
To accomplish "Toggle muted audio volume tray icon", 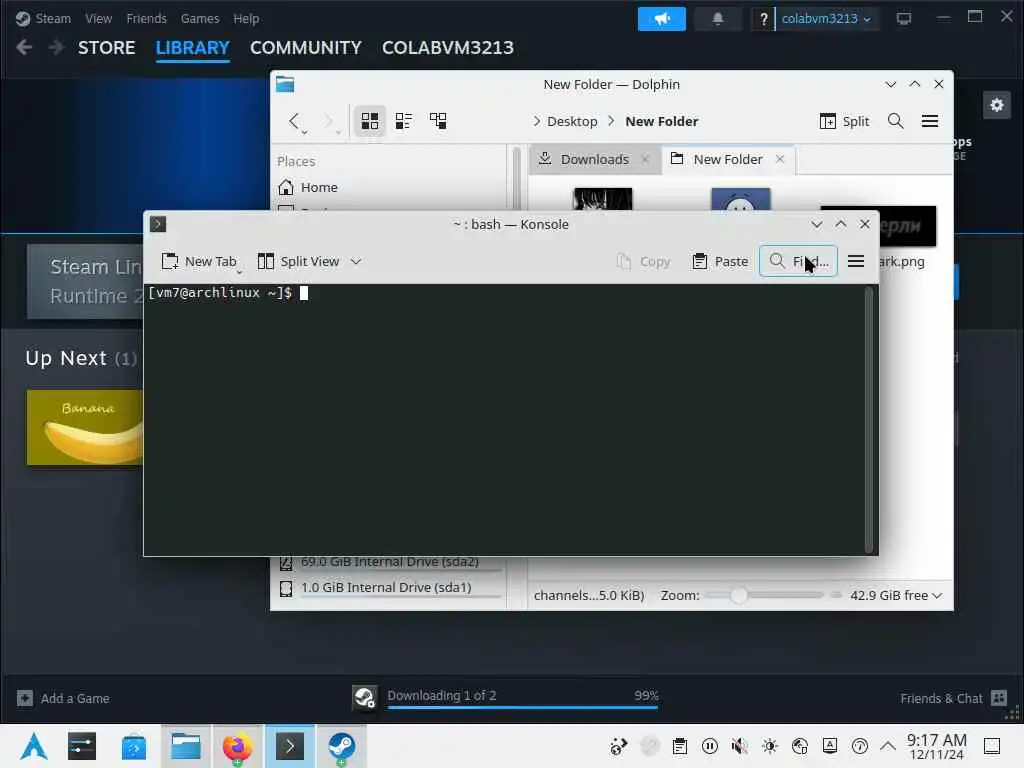I will [739, 746].
